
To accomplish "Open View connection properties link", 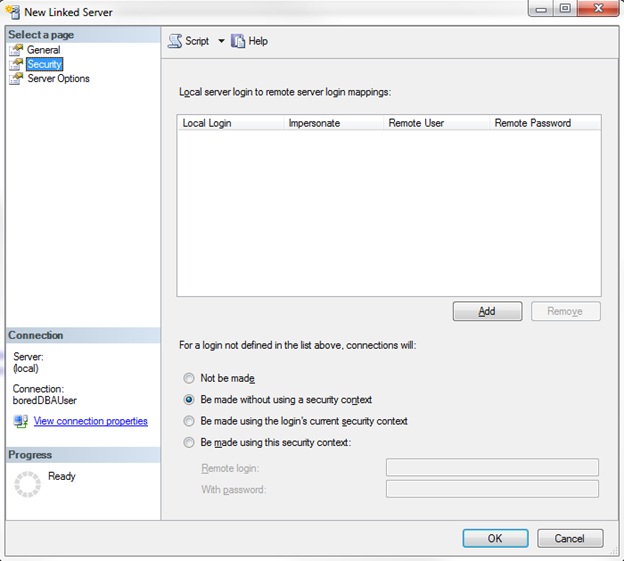I will point(90,421).
